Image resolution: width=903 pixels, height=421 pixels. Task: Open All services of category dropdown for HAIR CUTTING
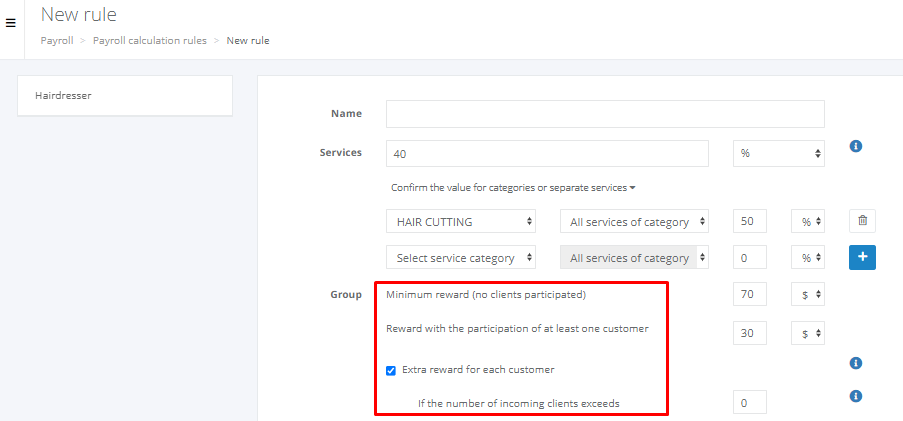click(634, 222)
